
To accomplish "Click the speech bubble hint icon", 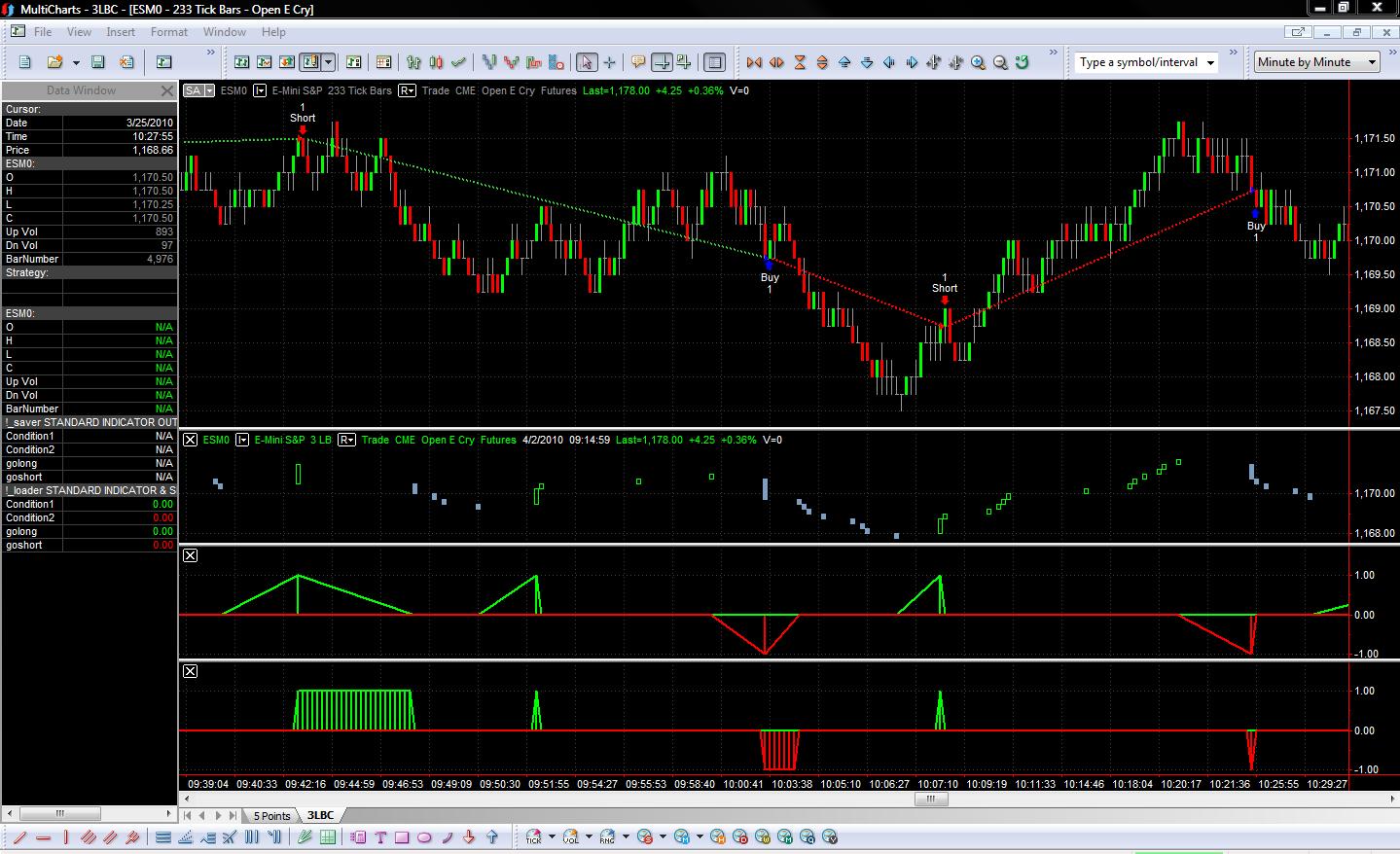I will pyautogui.click(x=638, y=62).
